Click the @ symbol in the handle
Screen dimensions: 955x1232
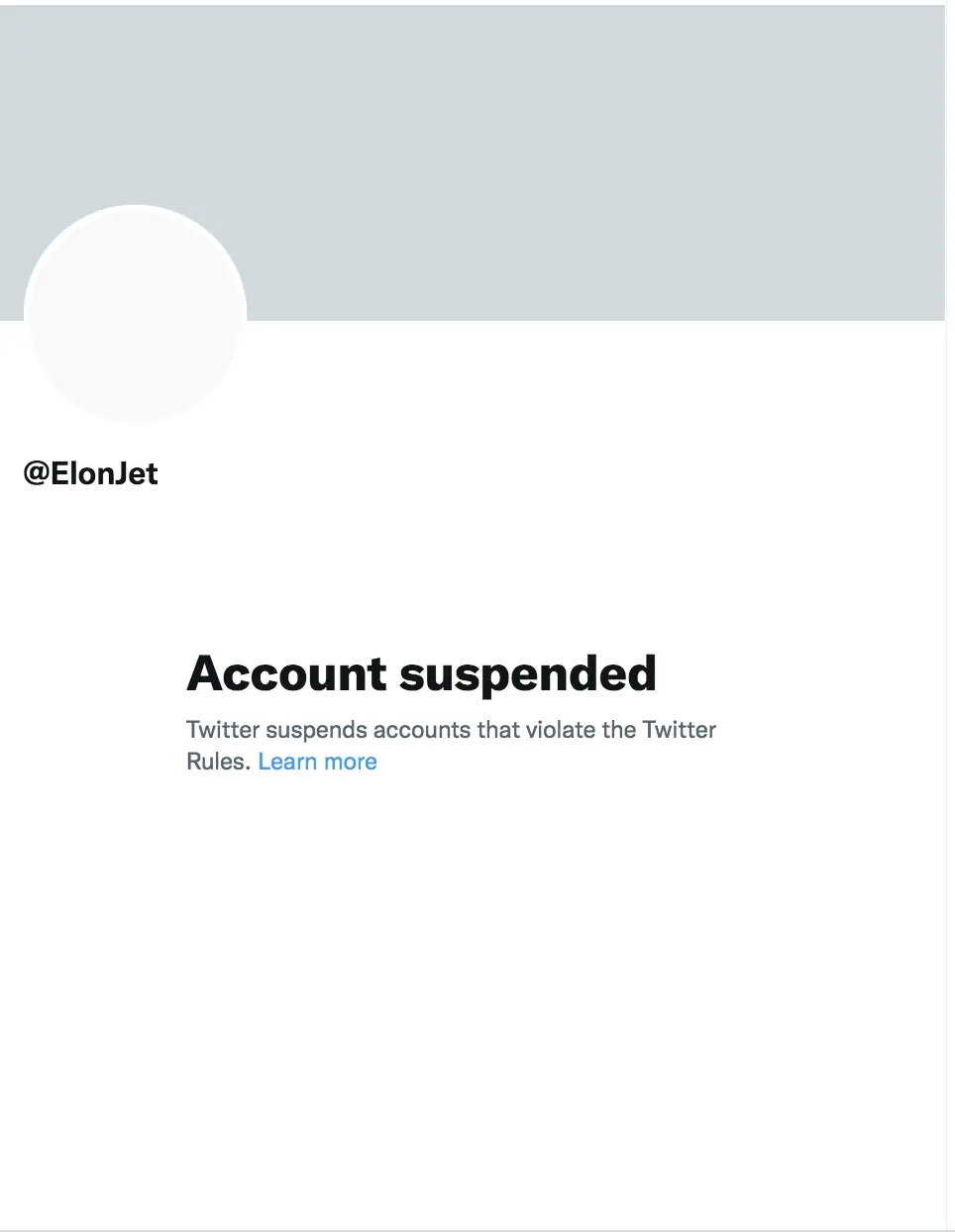[36, 473]
